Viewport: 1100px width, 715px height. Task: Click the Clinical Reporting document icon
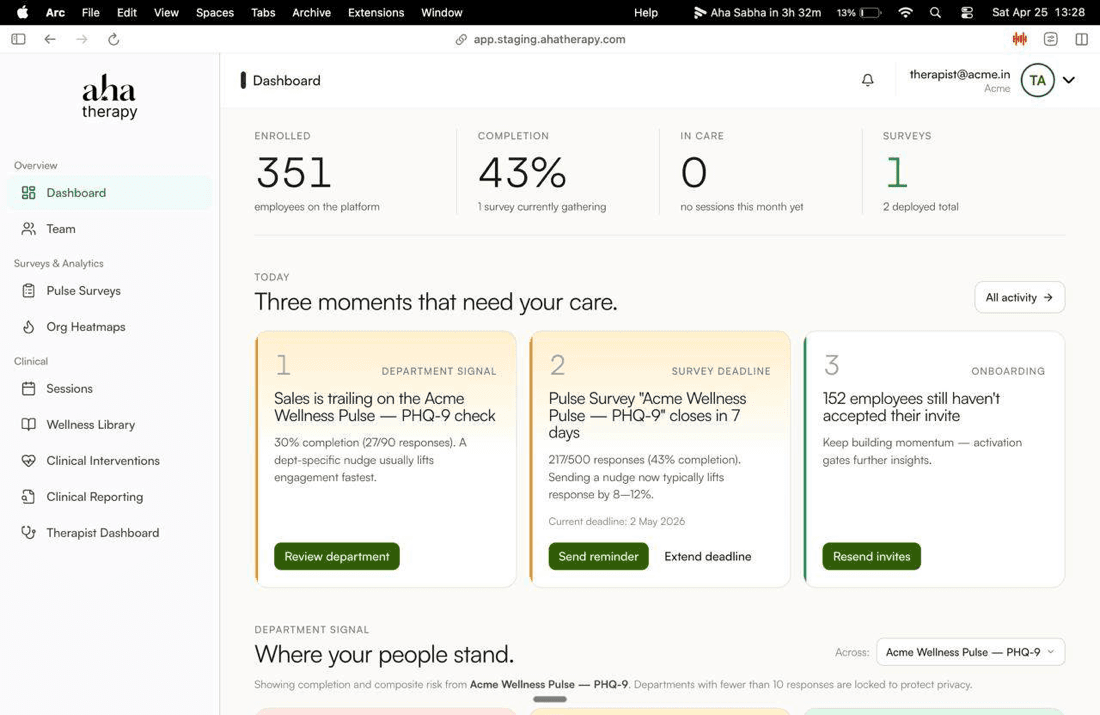point(28,497)
